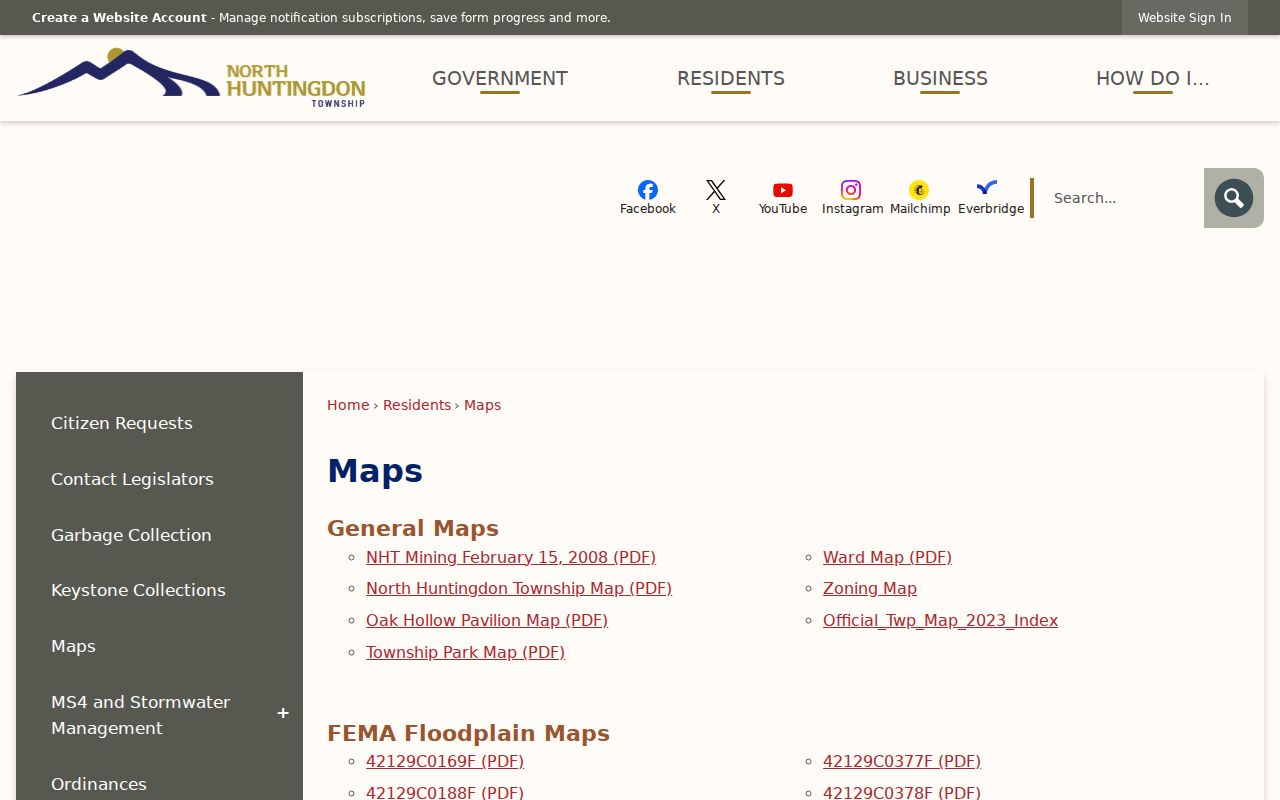Open the Instagram icon link
The width and height of the screenshot is (1280, 800).
pyautogui.click(x=852, y=197)
